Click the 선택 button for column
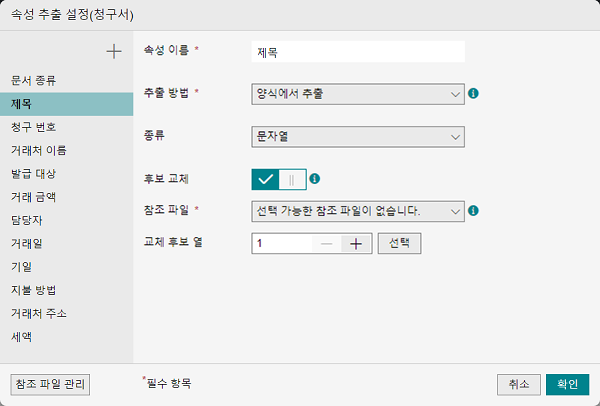The width and height of the screenshot is (600, 406). click(x=399, y=243)
